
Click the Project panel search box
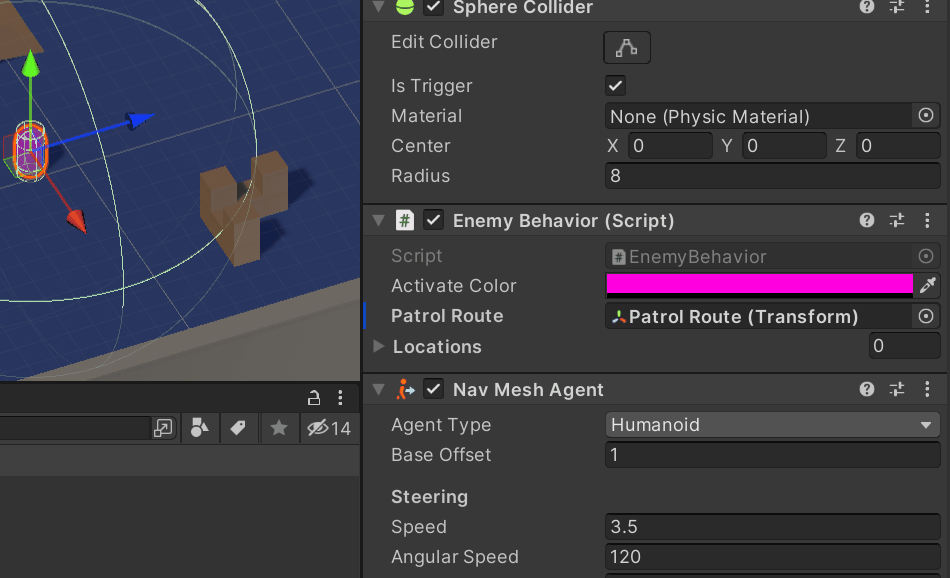click(75, 428)
